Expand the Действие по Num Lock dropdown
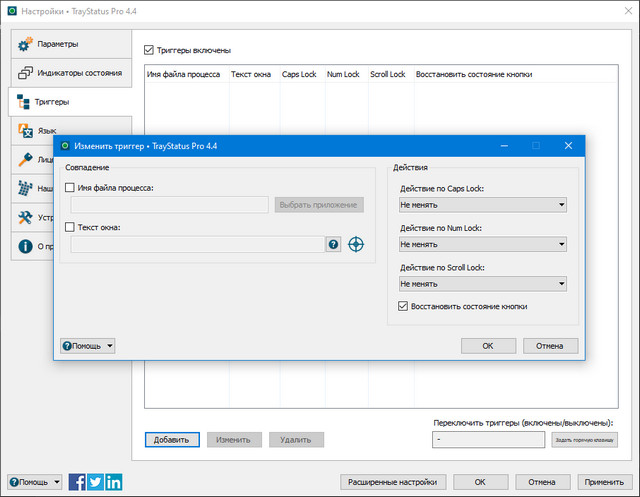640x497 pixels. point(482,243)
